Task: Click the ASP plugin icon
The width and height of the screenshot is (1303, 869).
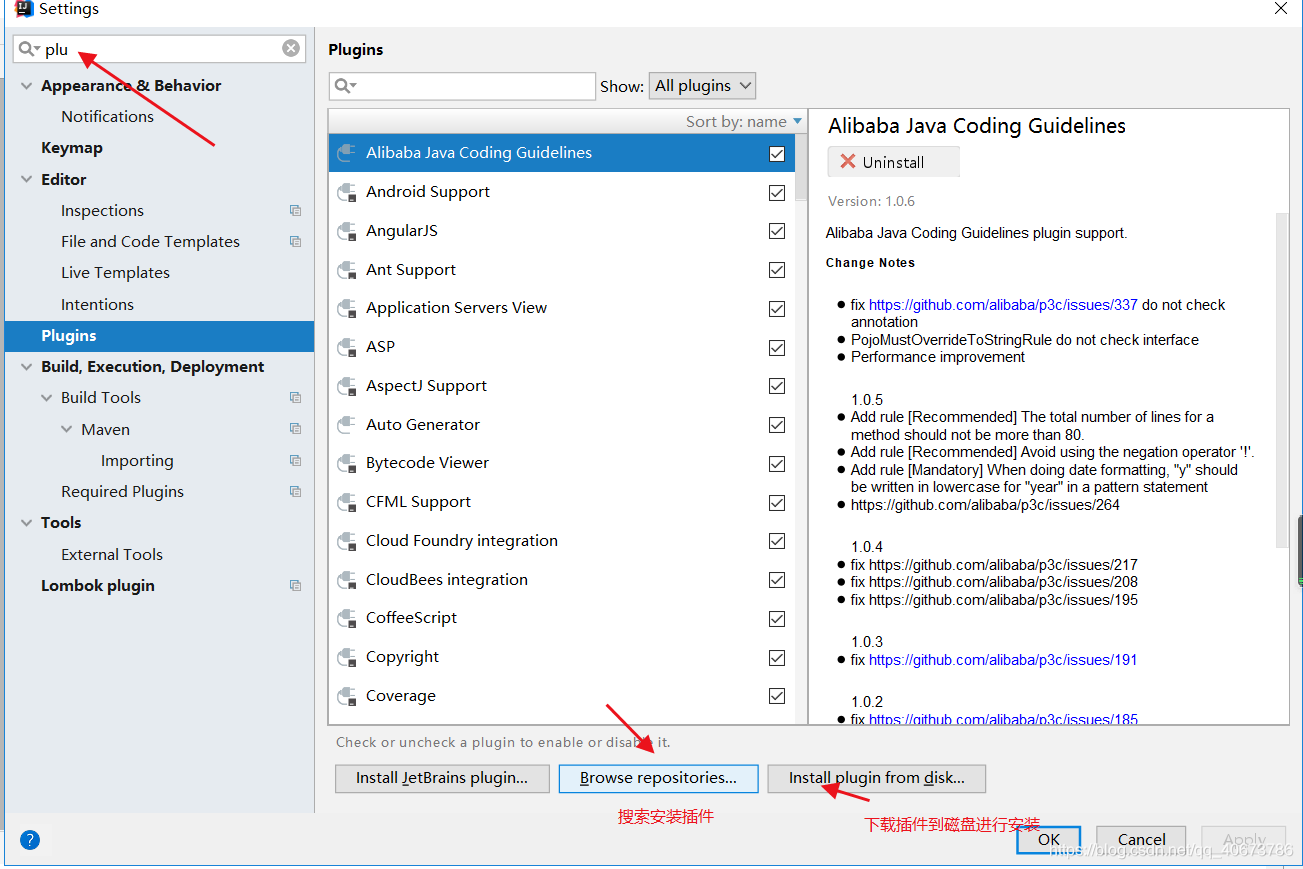Action: (347, 347)
